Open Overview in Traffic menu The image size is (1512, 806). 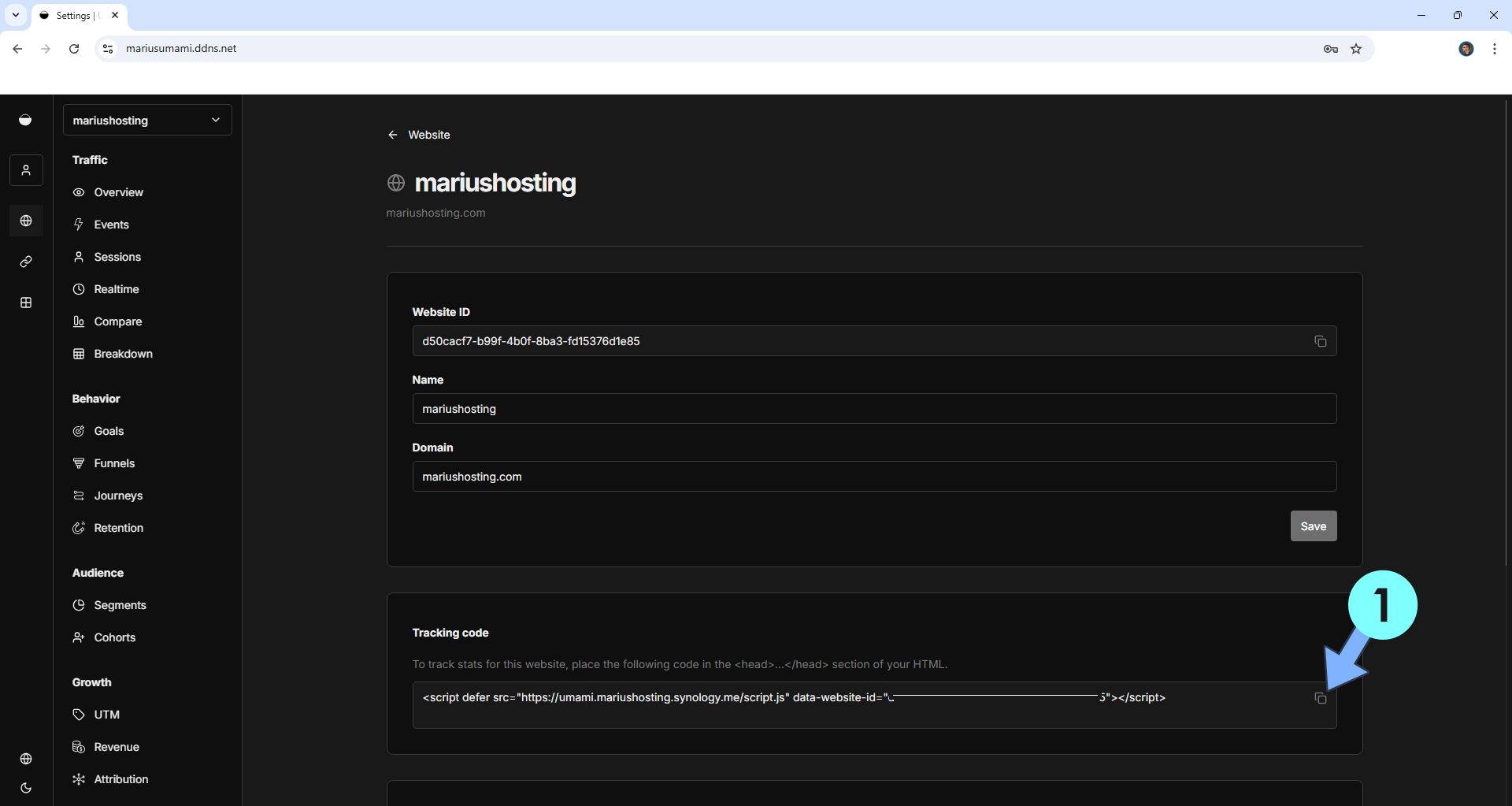[x=118, y=192]
